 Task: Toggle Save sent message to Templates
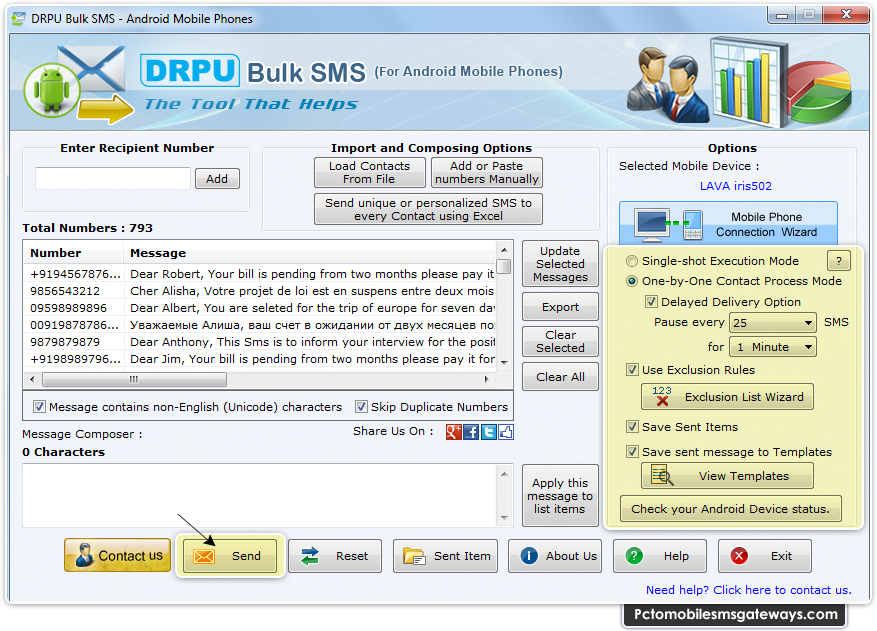tap(632, 451)
